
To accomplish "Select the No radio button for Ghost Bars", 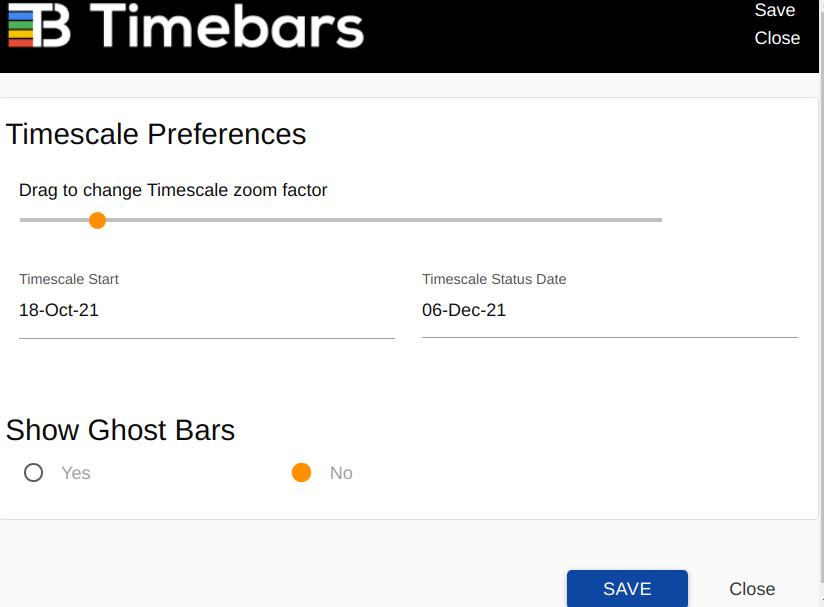I will coord(302,473).
